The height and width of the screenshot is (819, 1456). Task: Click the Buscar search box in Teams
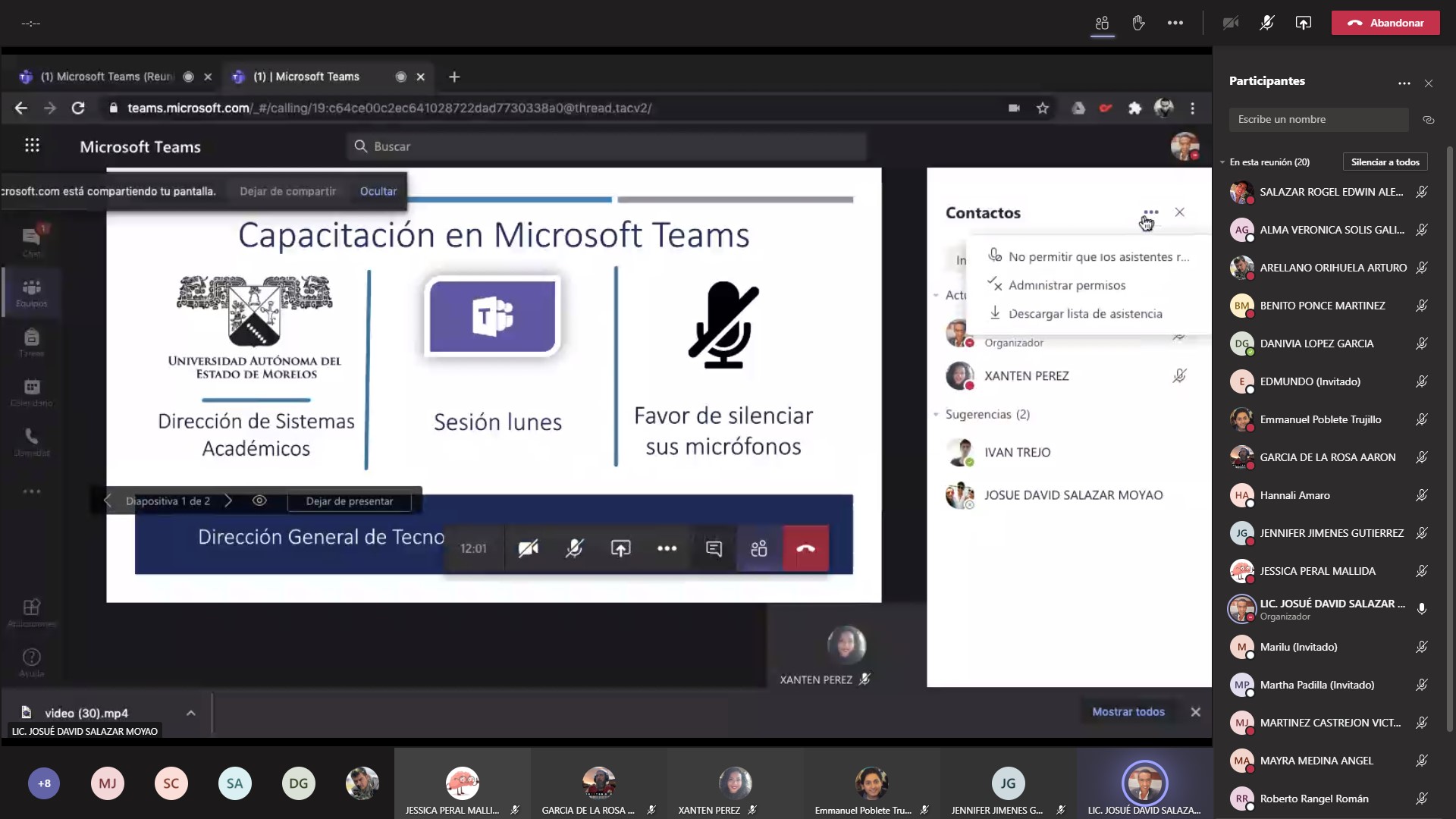point(607,146)
